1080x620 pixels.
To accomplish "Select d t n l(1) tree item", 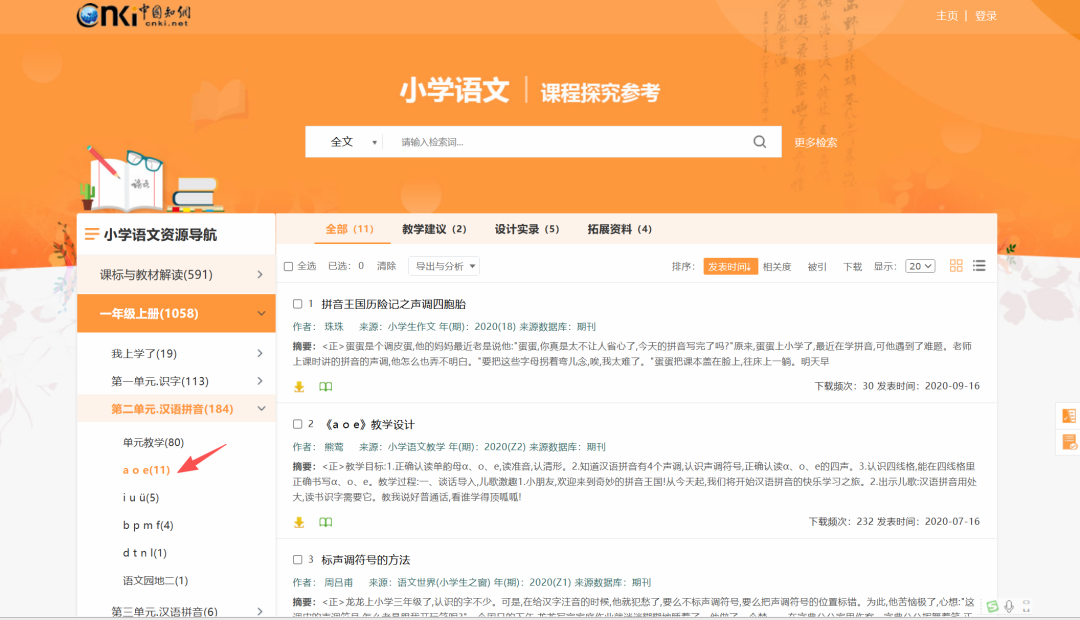I will 145,552.
